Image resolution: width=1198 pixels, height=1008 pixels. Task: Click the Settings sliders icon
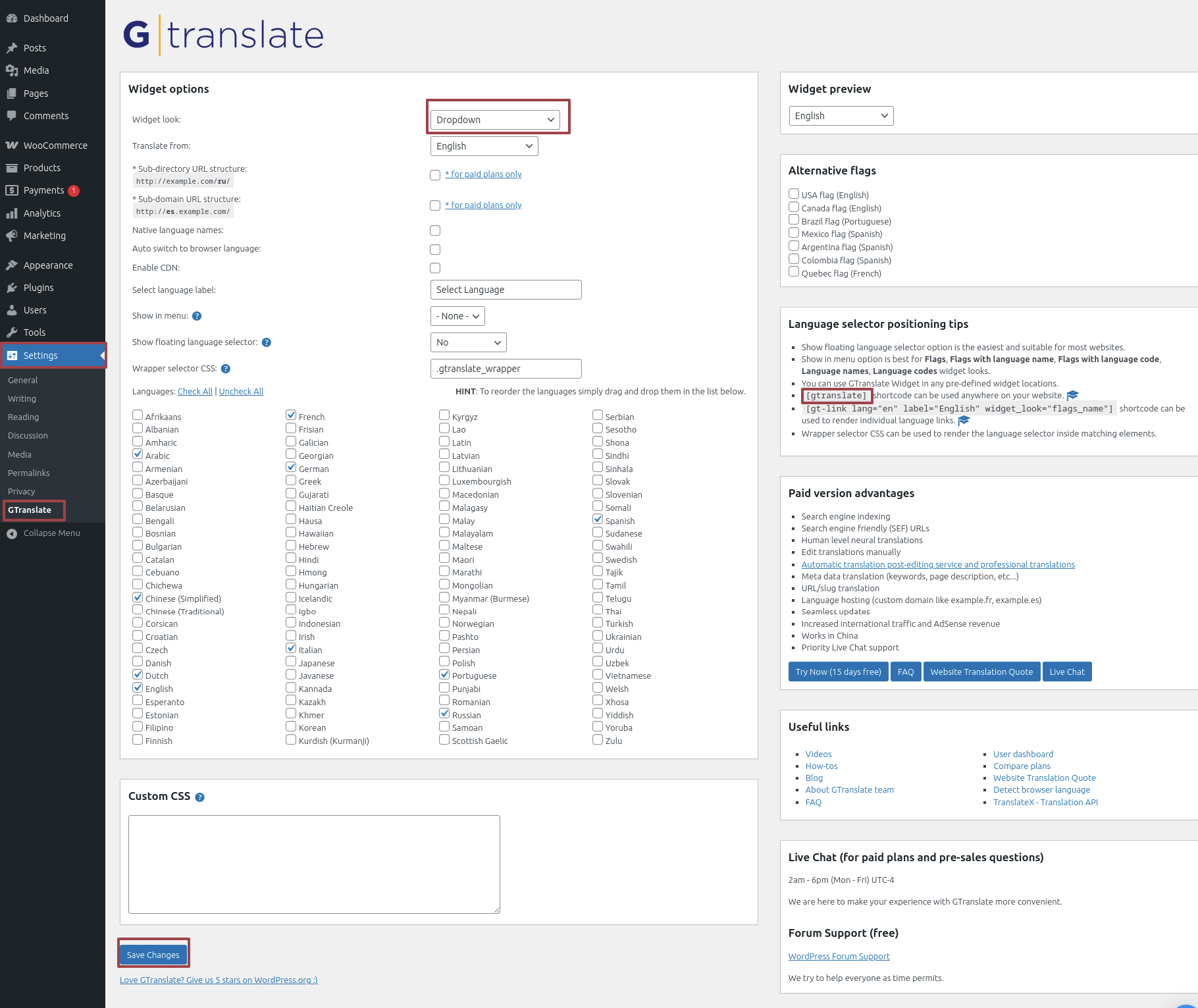tap(12, 356)
